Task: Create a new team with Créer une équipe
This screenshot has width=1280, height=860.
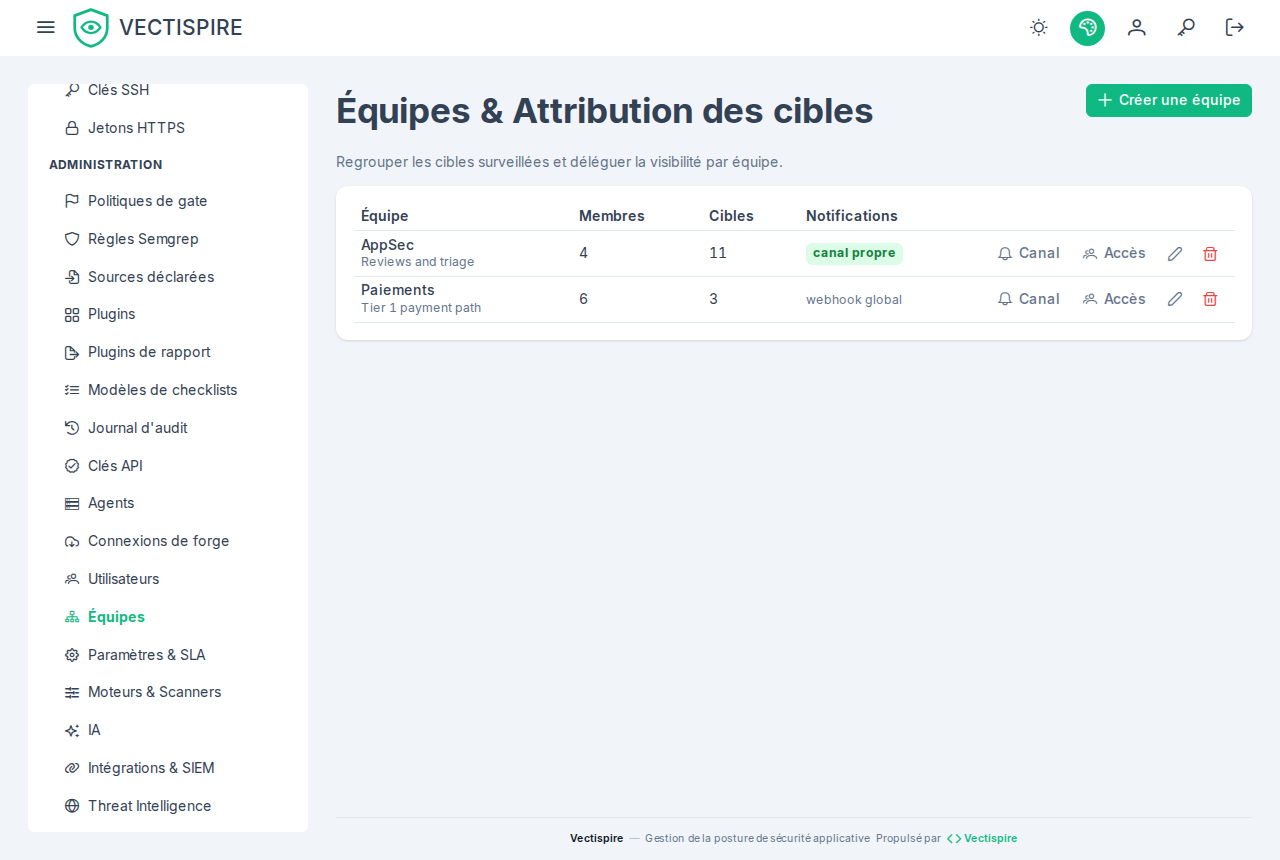Action: point(1169,100)
